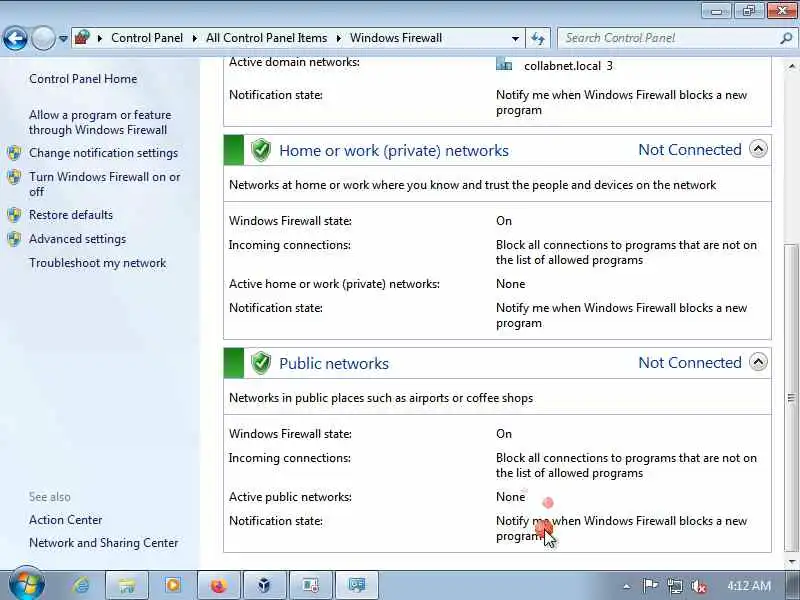
Task: Open Windows Explorer from the taskbar
Action: click(127, 585)
